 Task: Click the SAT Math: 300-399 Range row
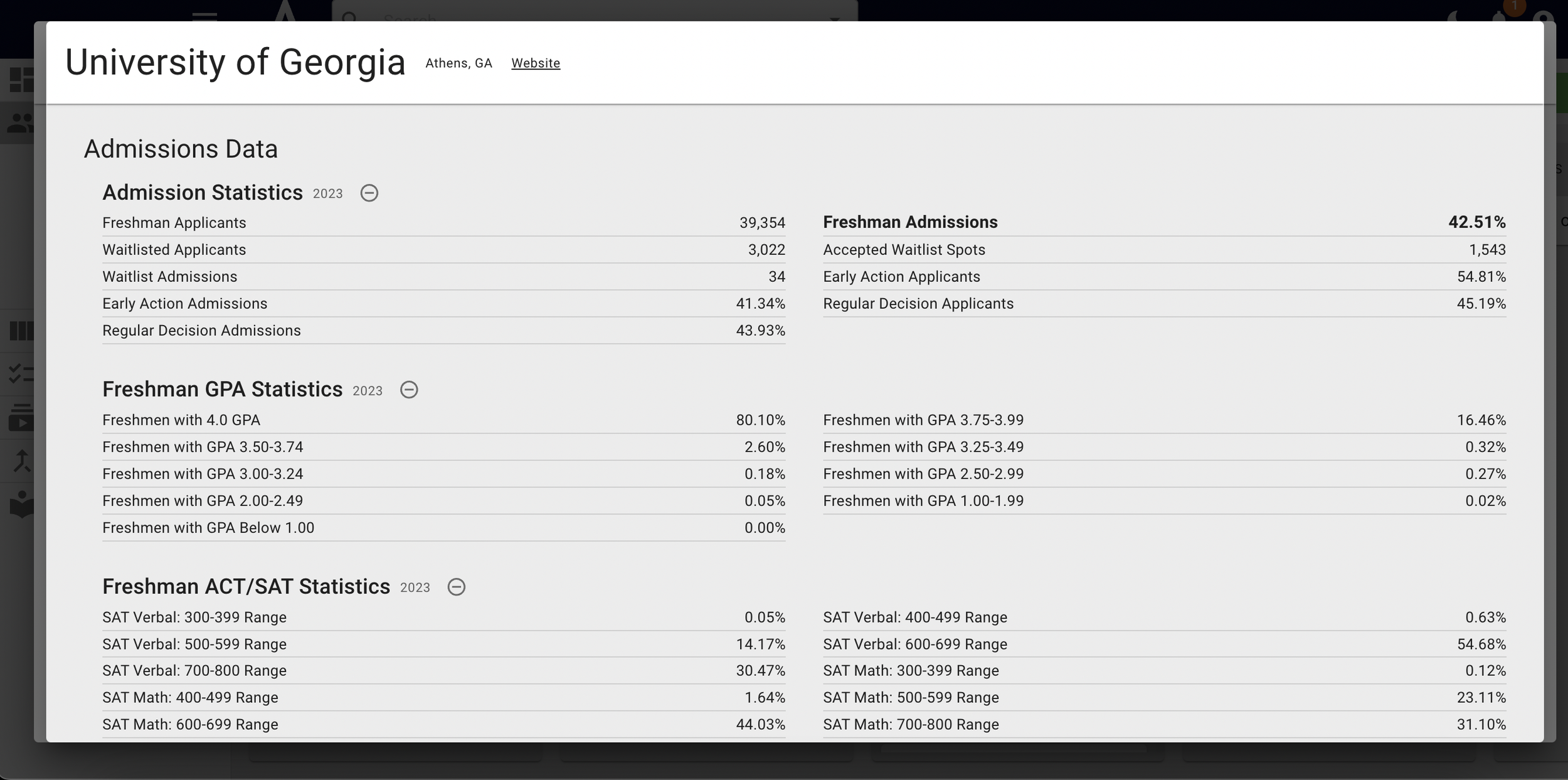click(x=1165, y=671)
